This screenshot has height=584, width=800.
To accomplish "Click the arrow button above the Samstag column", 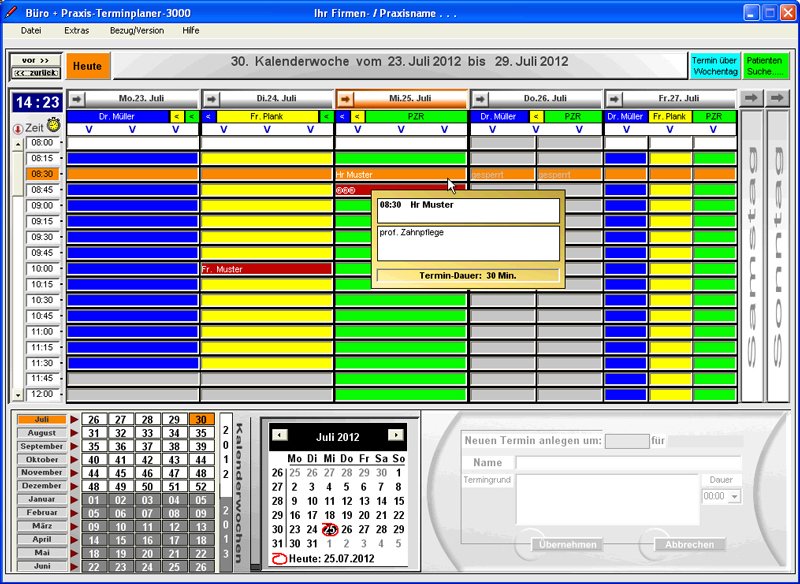I will 752,98.
